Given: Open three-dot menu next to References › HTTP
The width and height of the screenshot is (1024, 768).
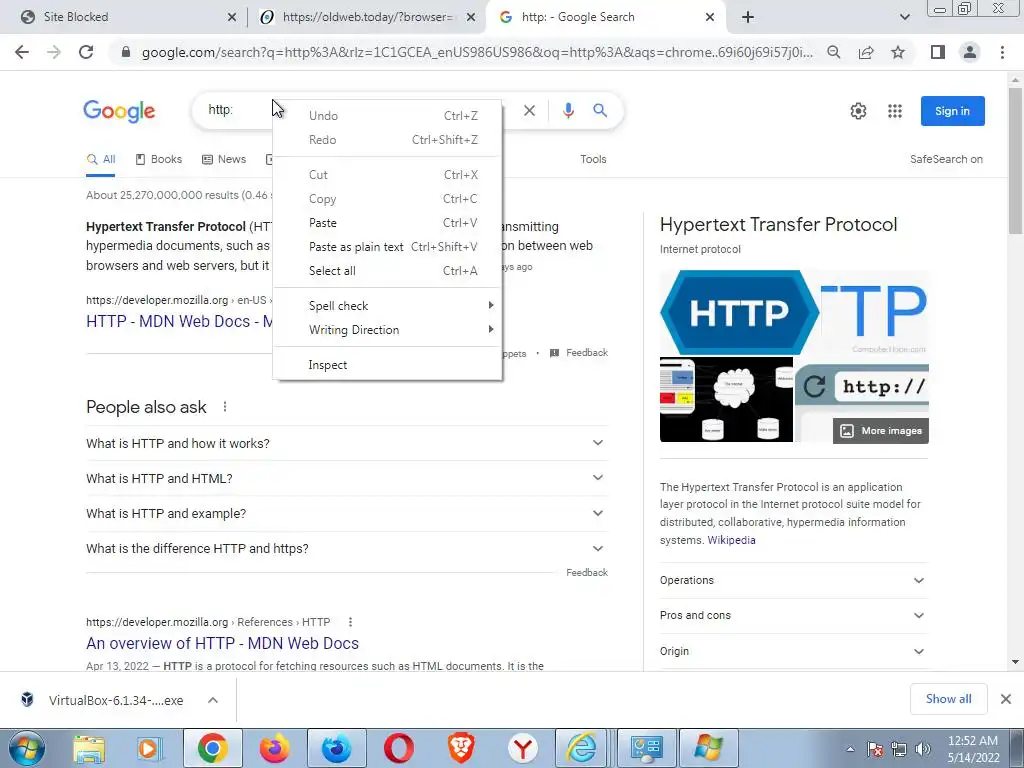Looking at the screenshot, I should (350, 622).
